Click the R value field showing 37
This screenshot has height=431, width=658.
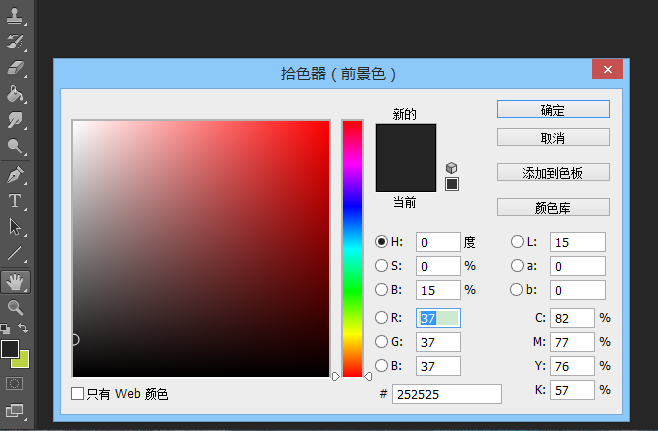tap(438, 318)
